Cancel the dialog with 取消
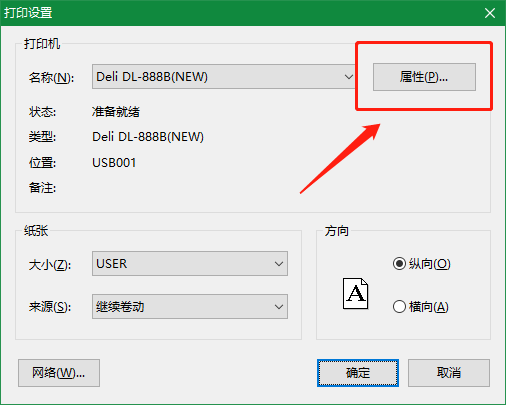 pos(449,373)
